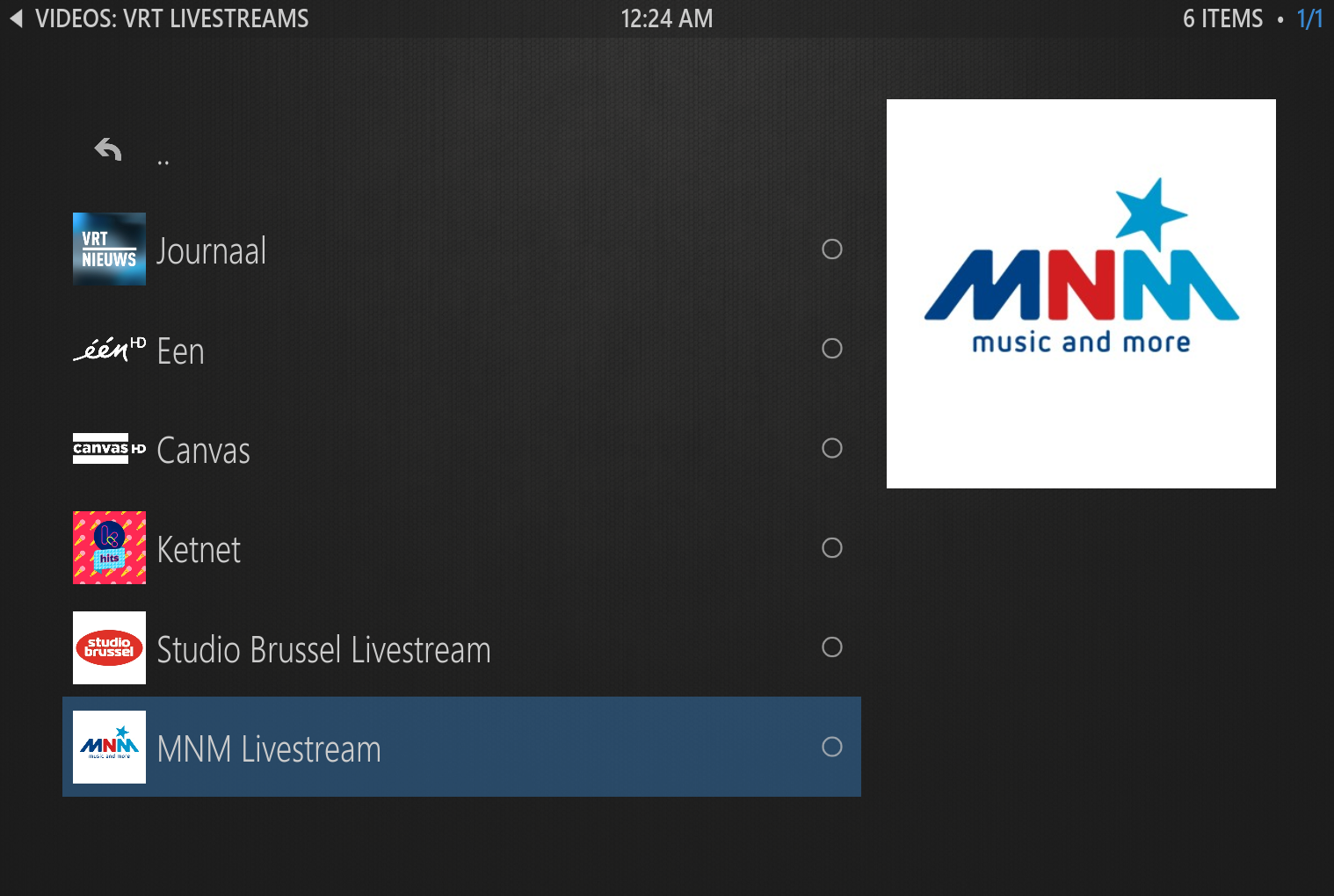1334x896 pixels.
Task: Click the Studio Brussel logo icon
Action: (109, 647)
